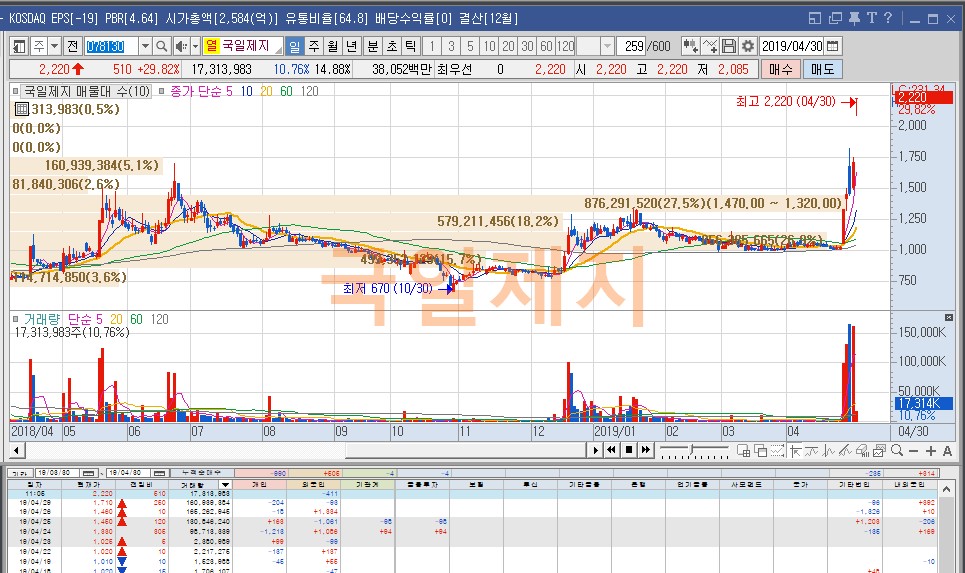Viewport: 965px width, 573px height.
Task: Open the volume profile table icon
Action: click(x=22, y=110)
